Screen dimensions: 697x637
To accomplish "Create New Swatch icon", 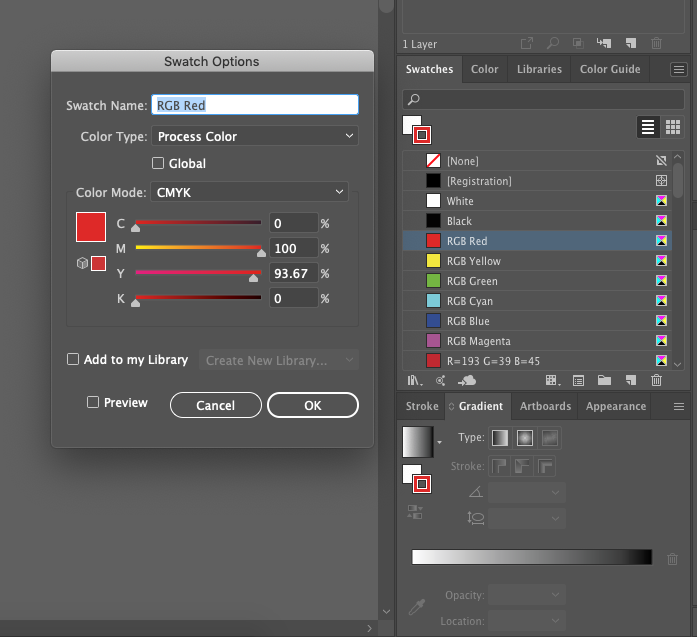I will pos(631,381).
